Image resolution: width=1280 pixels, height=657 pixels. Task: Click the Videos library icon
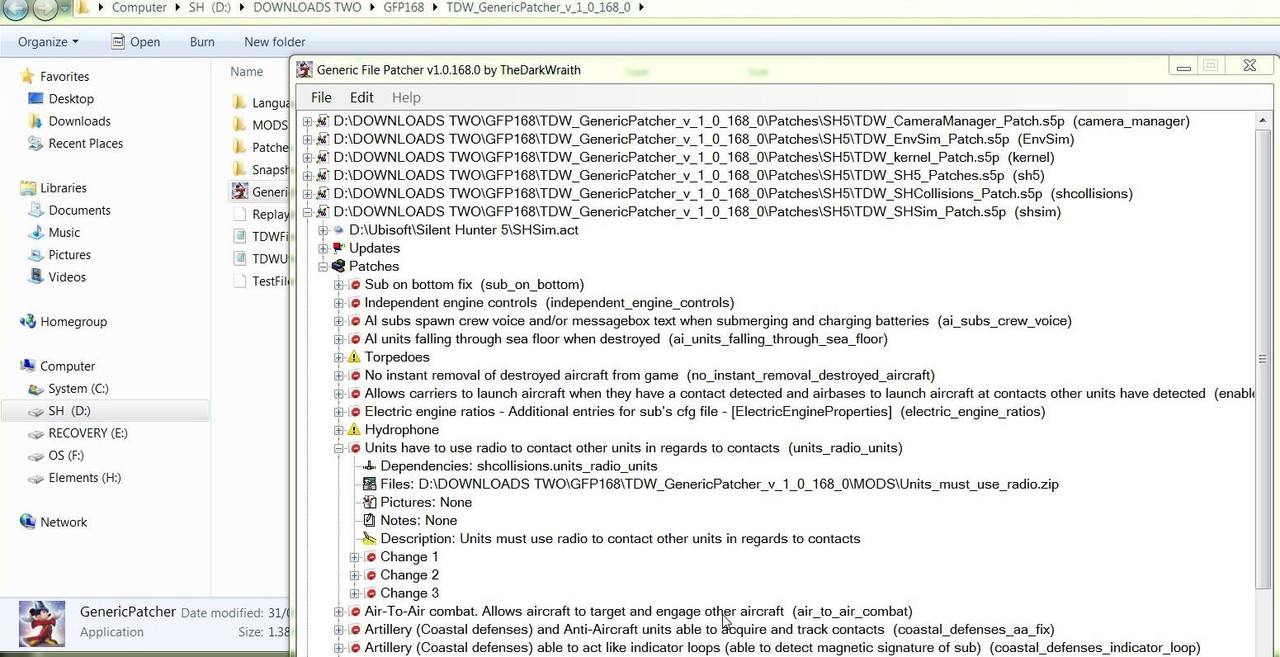pos(36,277)
